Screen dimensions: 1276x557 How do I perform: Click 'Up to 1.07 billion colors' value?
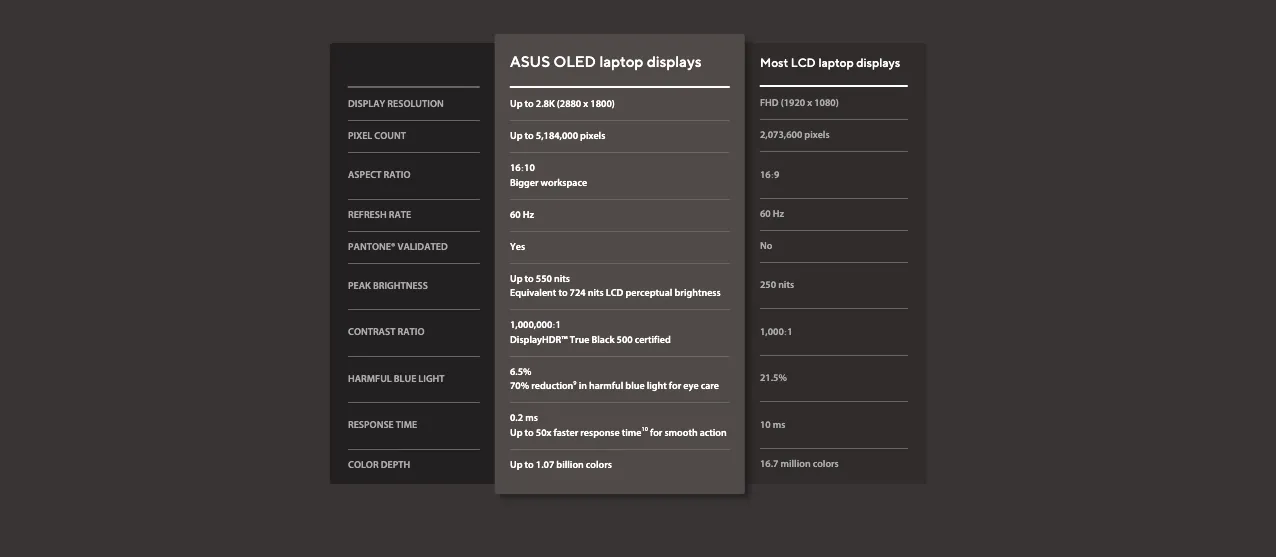pos(561,465)
